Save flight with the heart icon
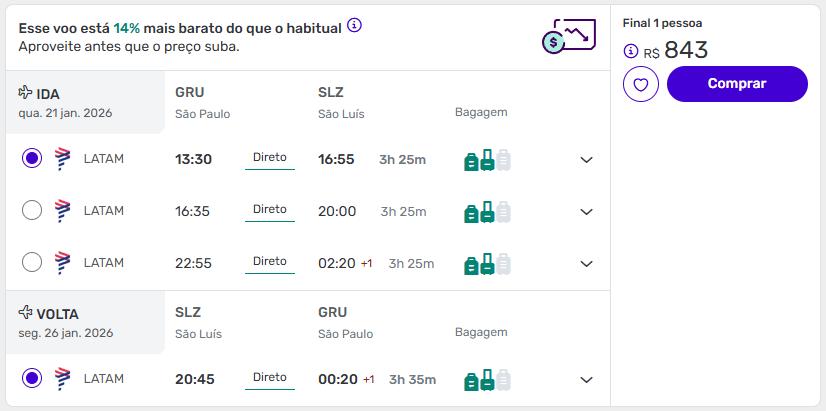The image size is (826, 411). [x=641, y=84]
